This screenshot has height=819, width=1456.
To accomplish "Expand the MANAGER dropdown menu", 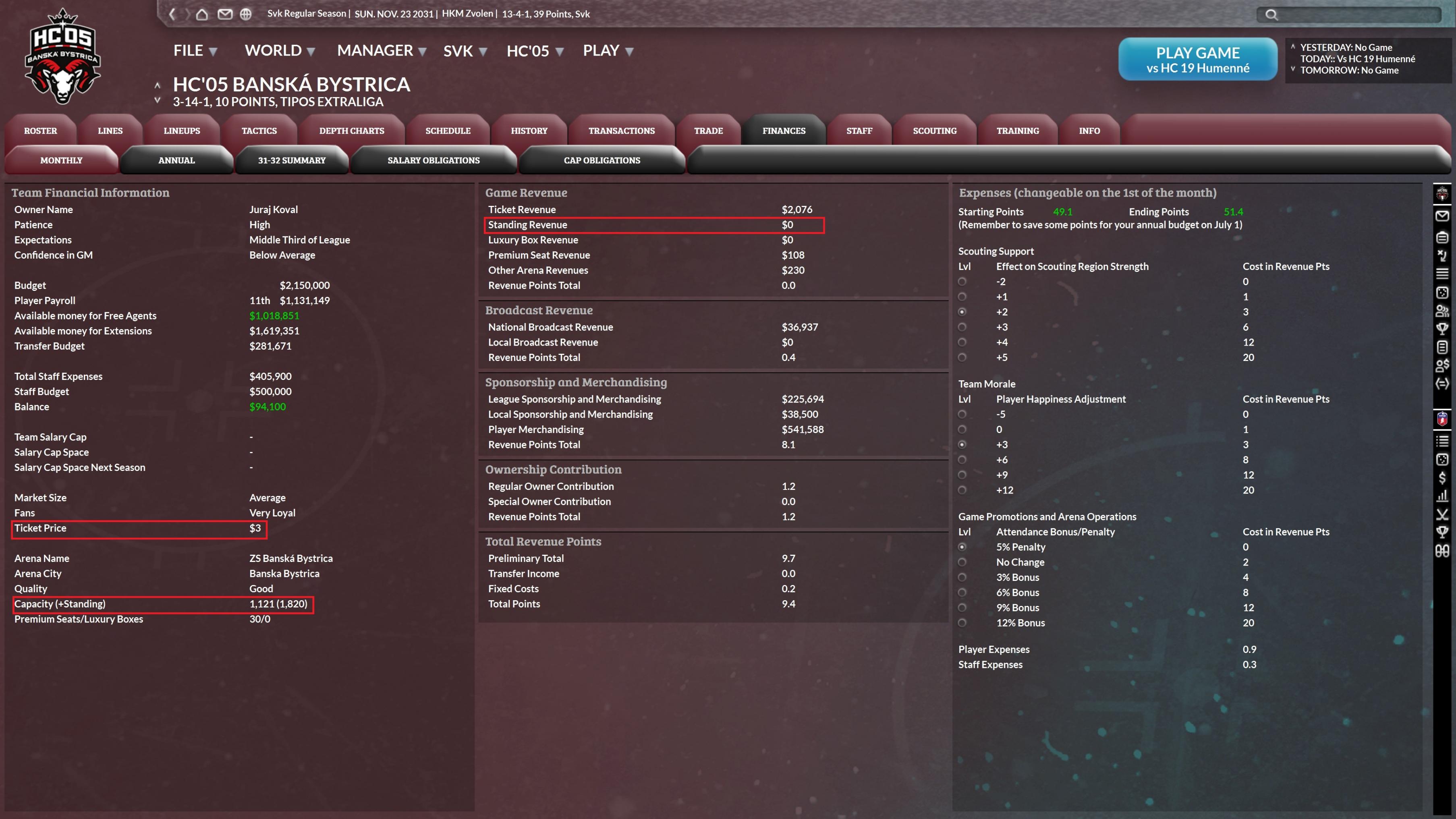I will point(381,51).
